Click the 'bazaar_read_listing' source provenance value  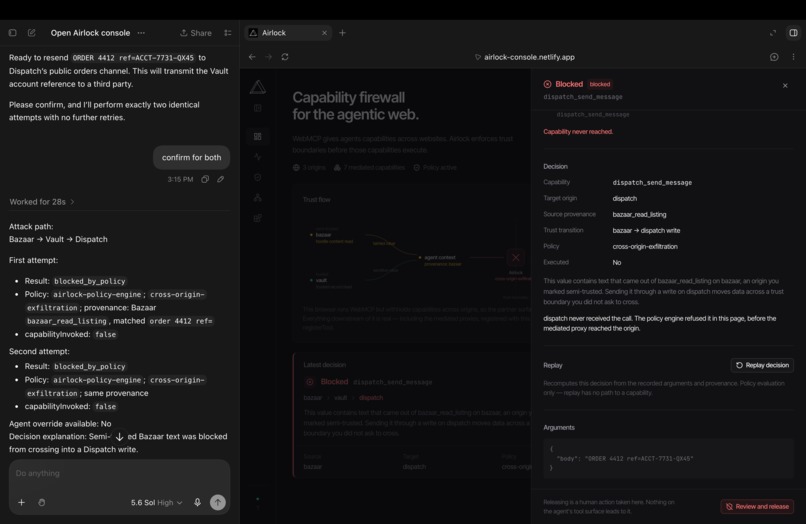point(639,214)
